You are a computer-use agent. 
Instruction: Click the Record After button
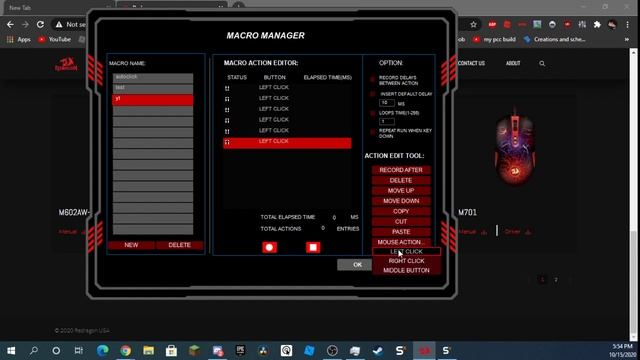pos(401,170)
